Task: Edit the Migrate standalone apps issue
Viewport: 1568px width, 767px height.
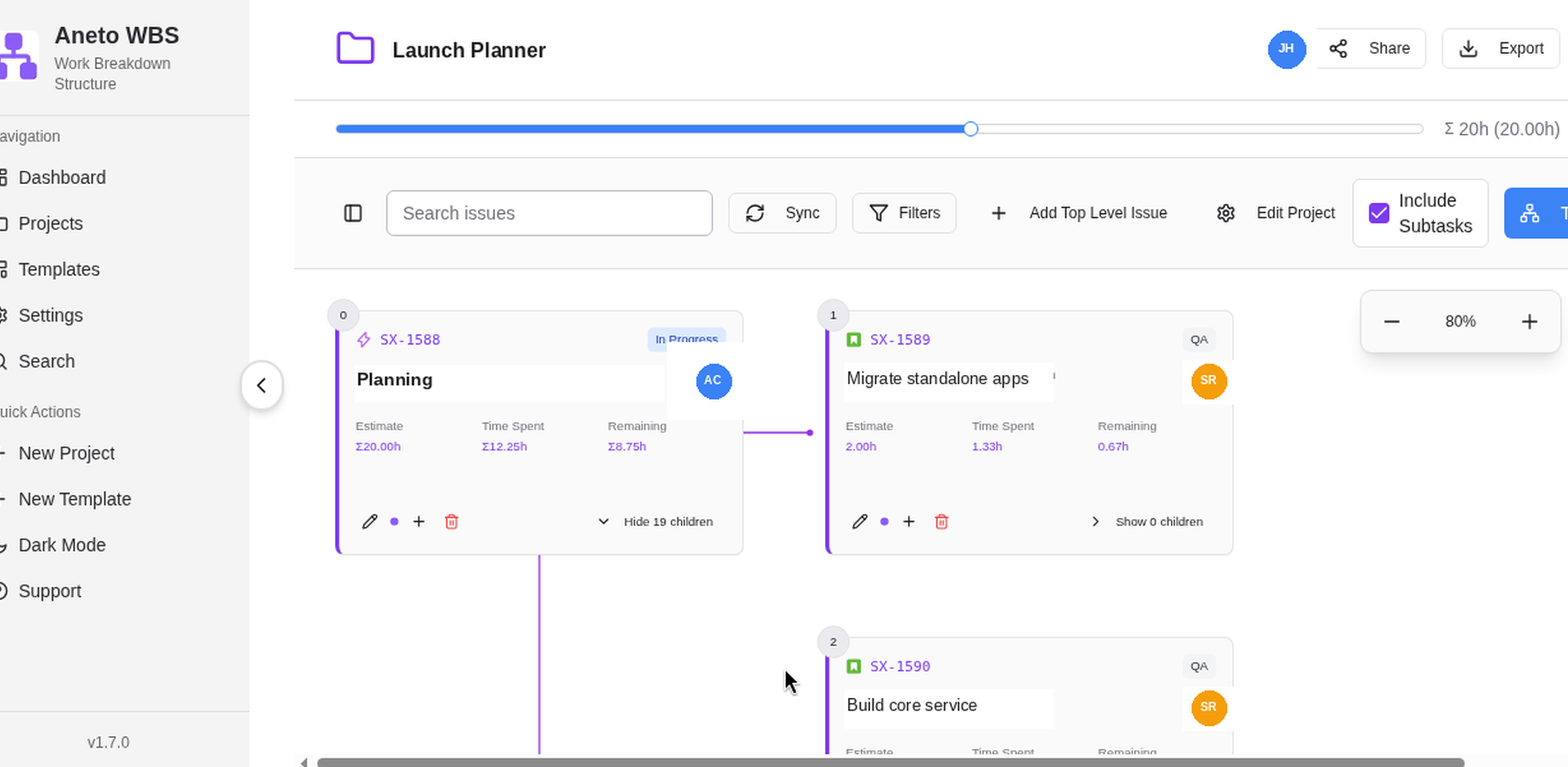Action: (859, 522)
